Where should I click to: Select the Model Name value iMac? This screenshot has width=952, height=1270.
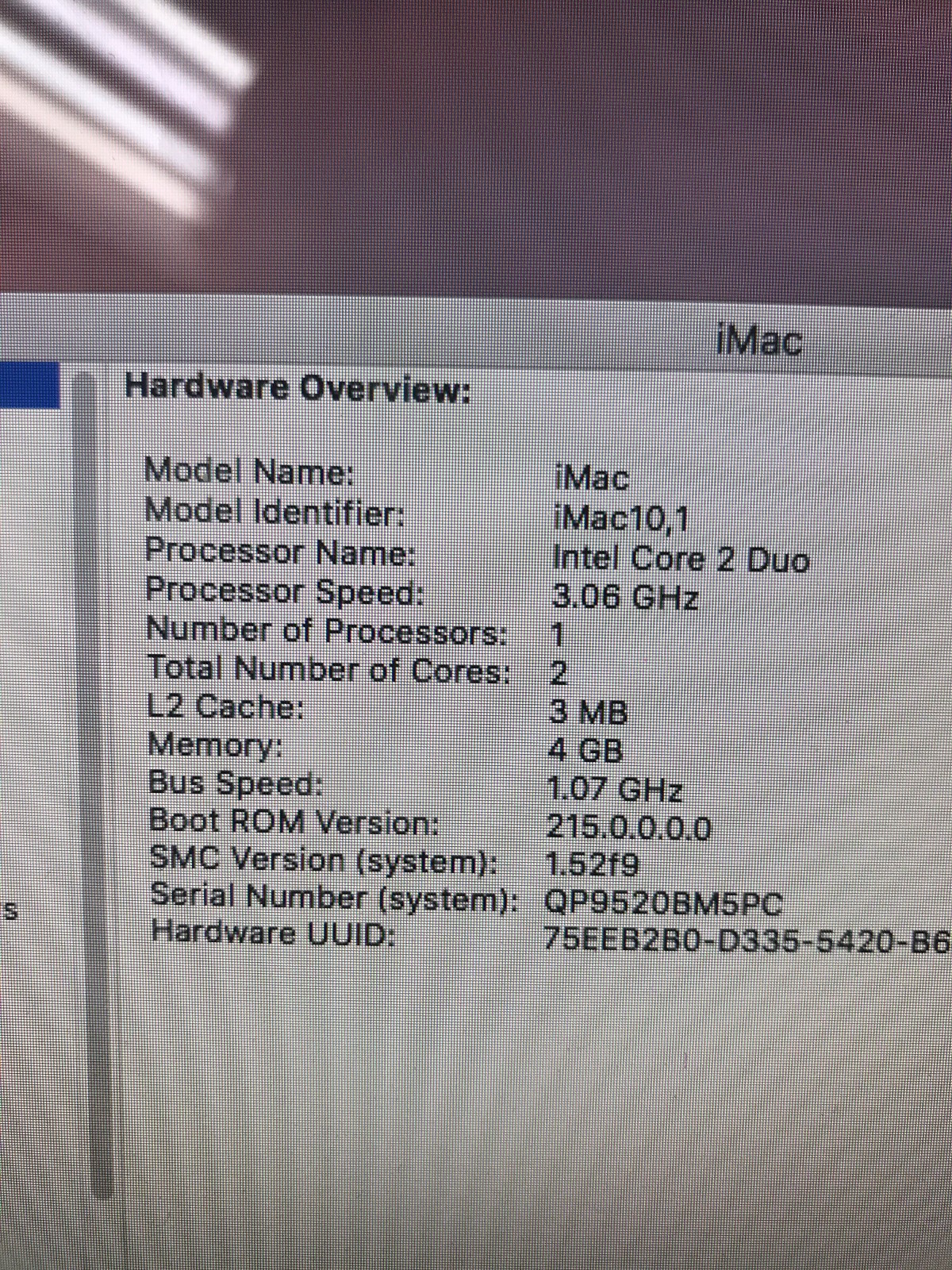592,479
